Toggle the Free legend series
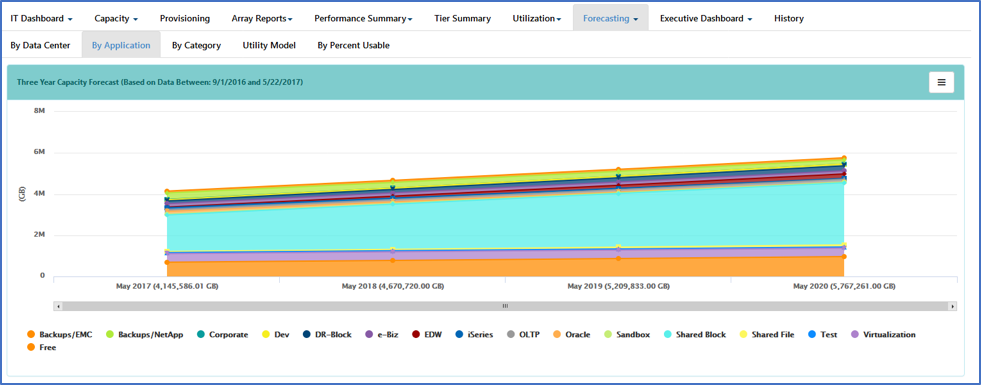981x385 pixels. [41, 347]
